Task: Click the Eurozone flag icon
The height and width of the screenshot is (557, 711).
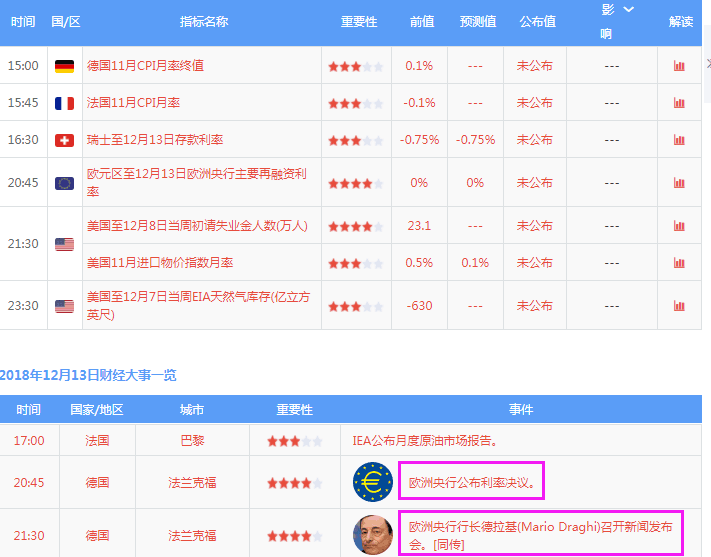Action: 64,183
